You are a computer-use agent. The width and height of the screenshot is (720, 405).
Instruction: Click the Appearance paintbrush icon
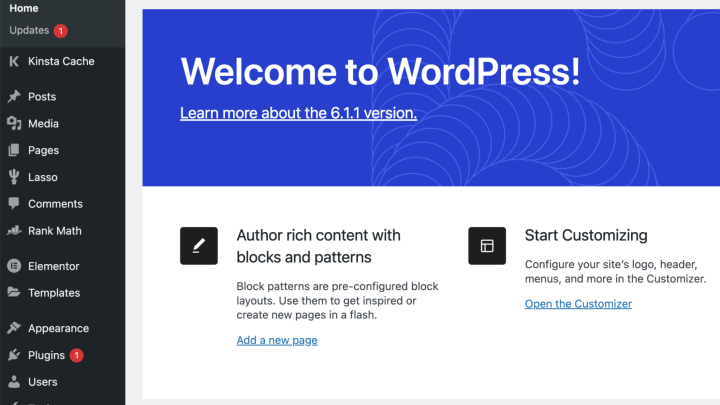(x=14, y=328)
